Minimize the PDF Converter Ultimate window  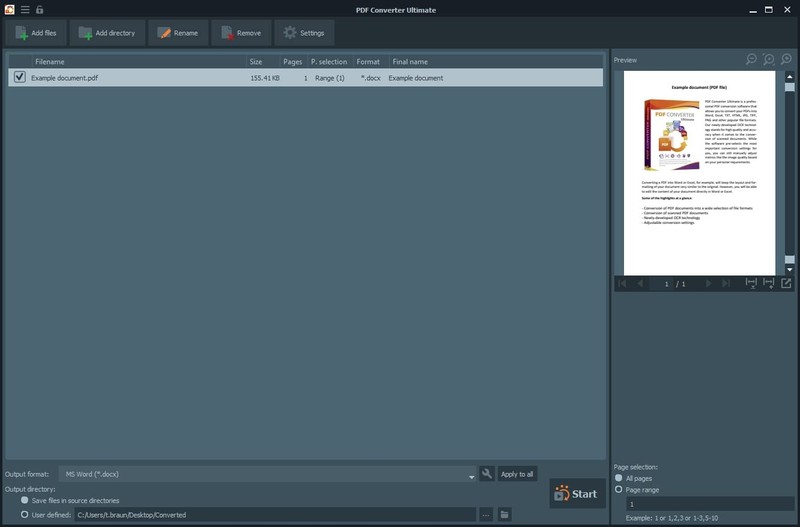click(x=753, y=10)
